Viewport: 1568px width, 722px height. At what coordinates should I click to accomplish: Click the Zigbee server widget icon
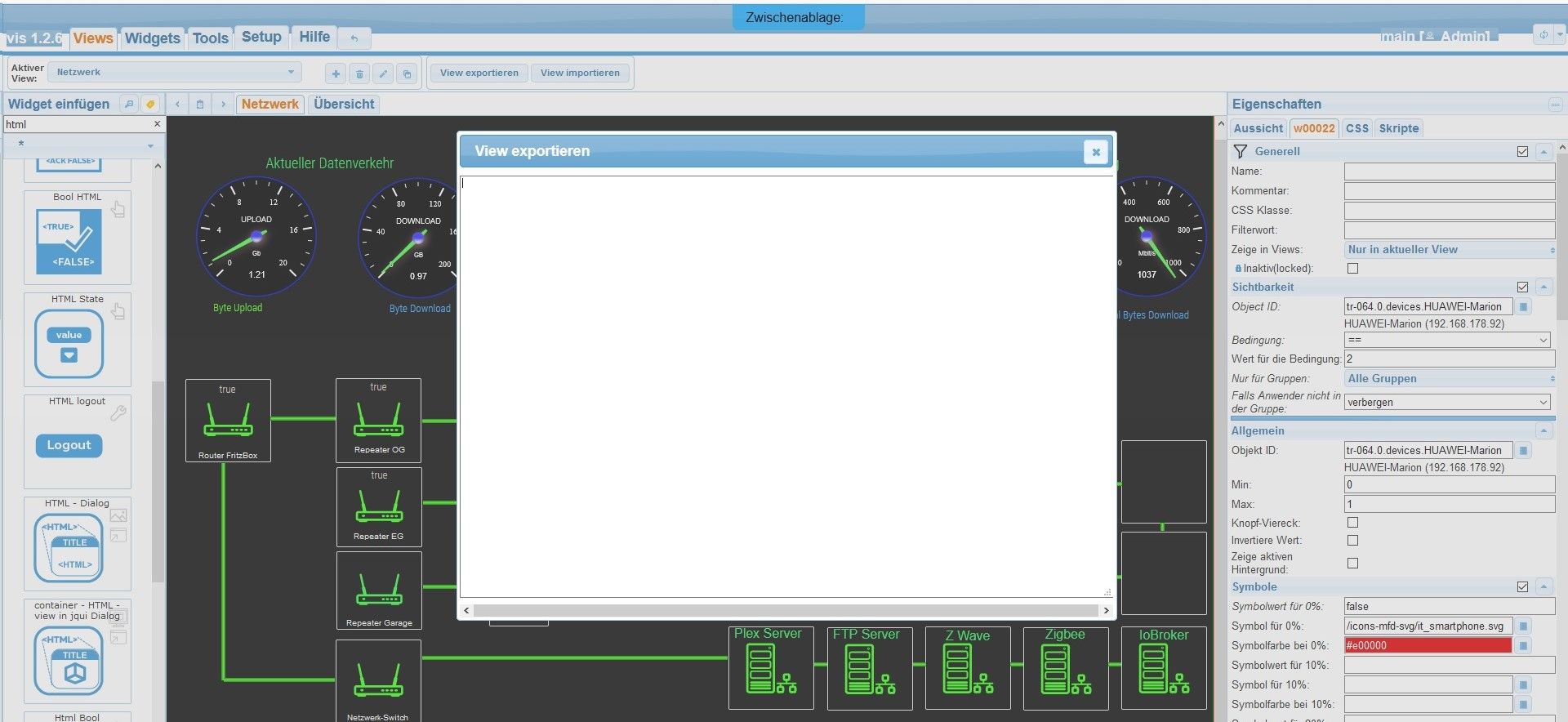[x=1066, y=668]
